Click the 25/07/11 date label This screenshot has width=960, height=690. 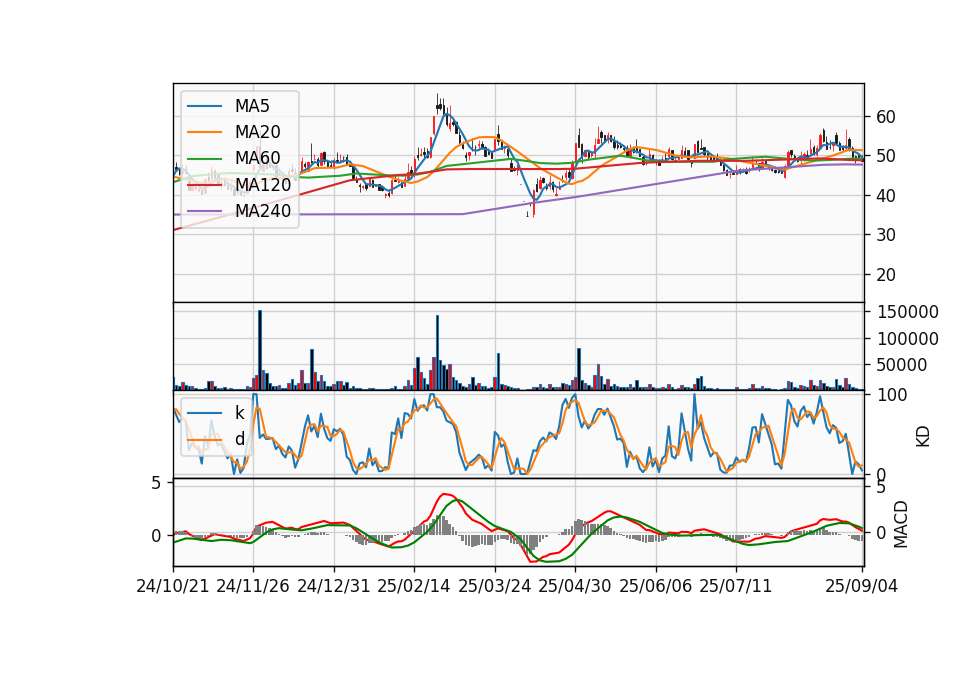736,586
